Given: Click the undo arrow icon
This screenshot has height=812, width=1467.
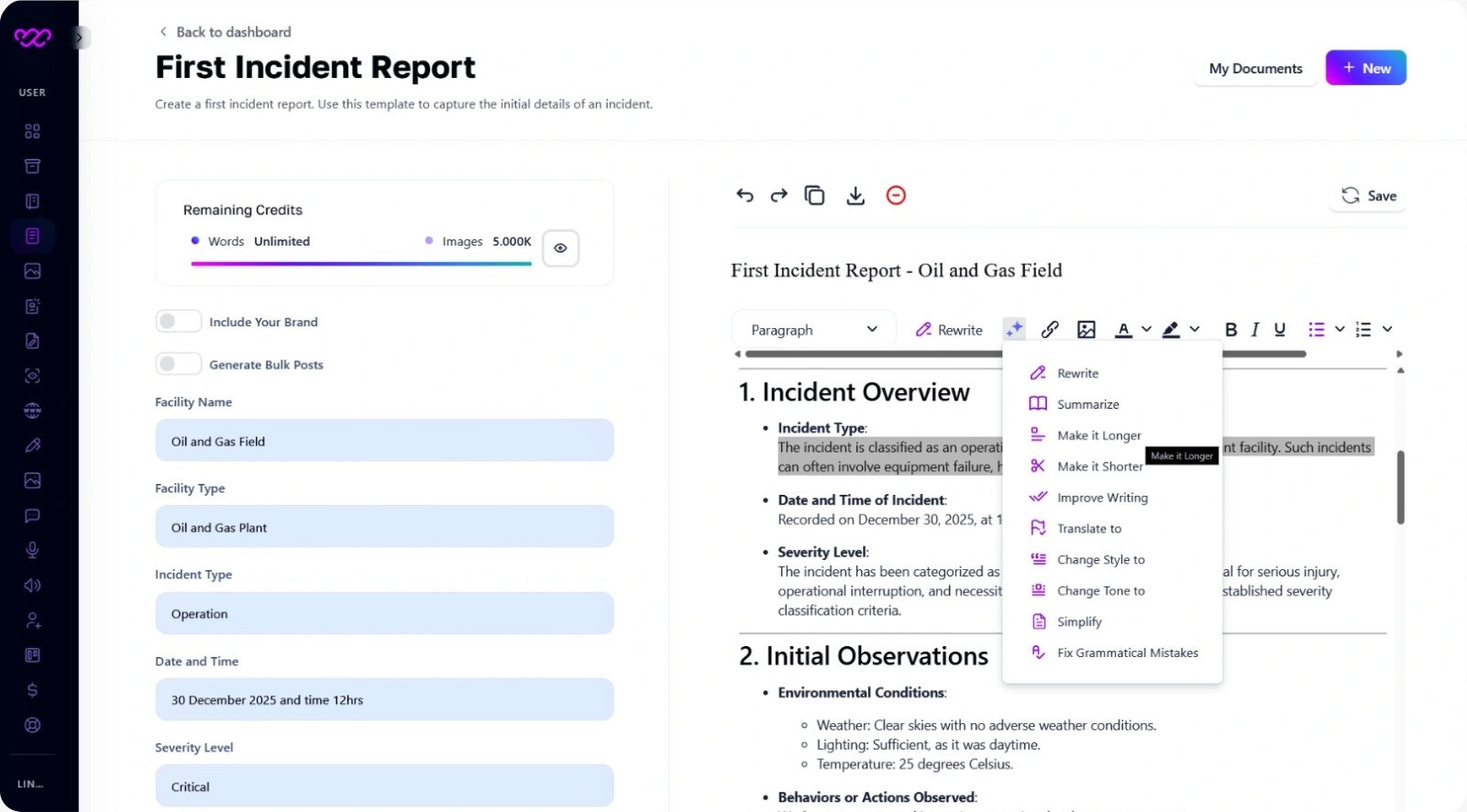Looking at the screenshot, I should [x=745, y=195].
